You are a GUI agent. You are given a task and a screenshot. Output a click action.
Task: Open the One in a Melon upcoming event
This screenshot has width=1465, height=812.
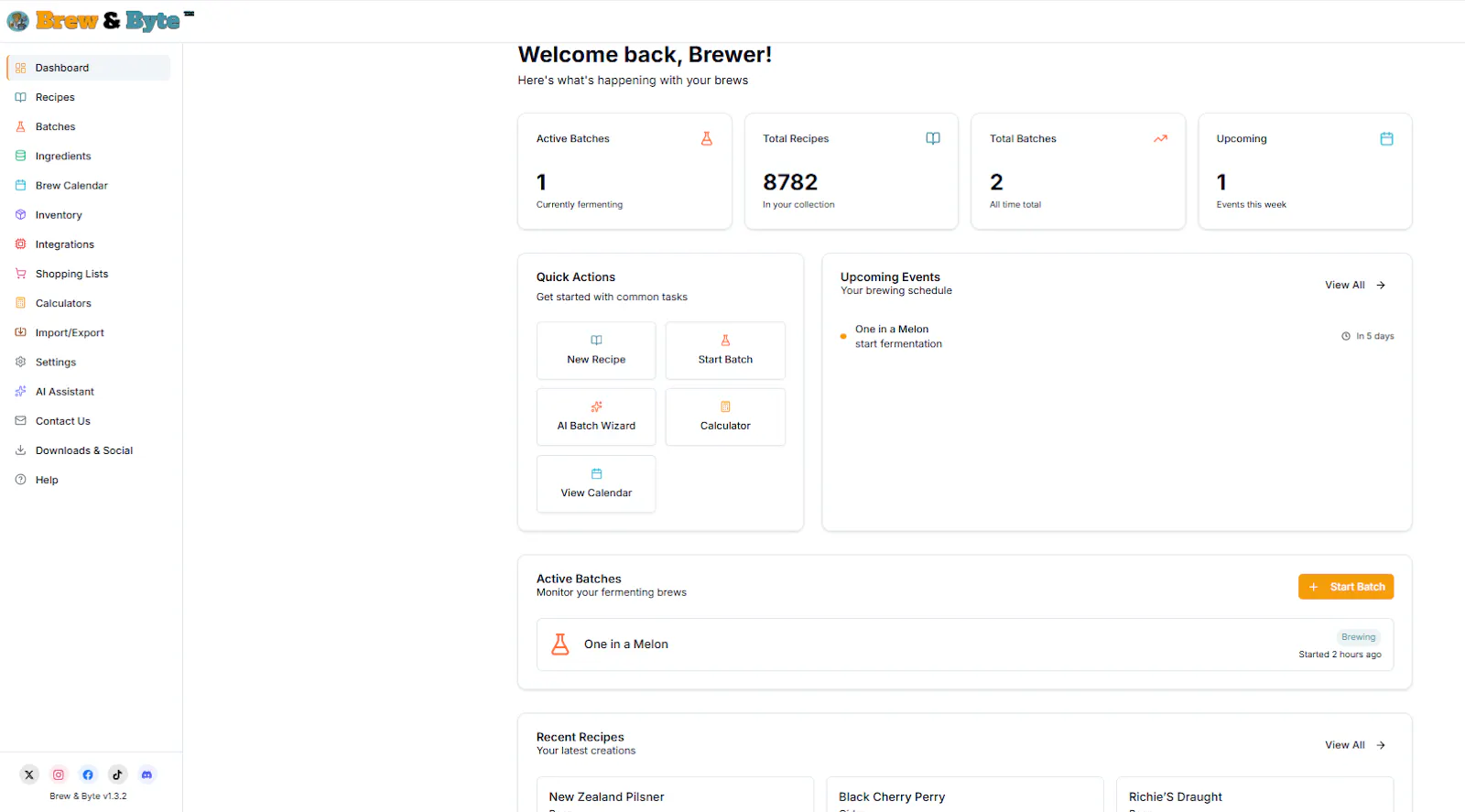tap(1117, 336)
